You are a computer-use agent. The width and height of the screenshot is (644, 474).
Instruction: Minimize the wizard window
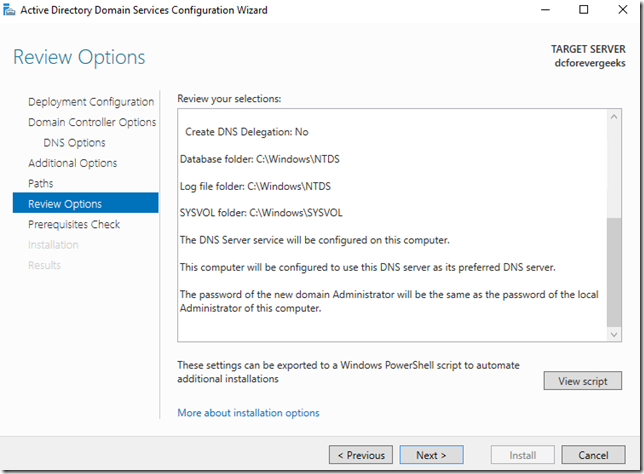point(537,10)
